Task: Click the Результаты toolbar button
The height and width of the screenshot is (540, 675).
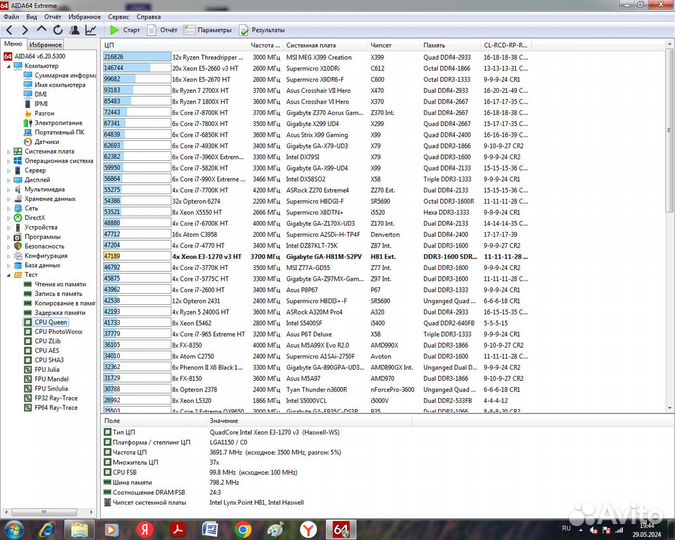Action: 262,31
